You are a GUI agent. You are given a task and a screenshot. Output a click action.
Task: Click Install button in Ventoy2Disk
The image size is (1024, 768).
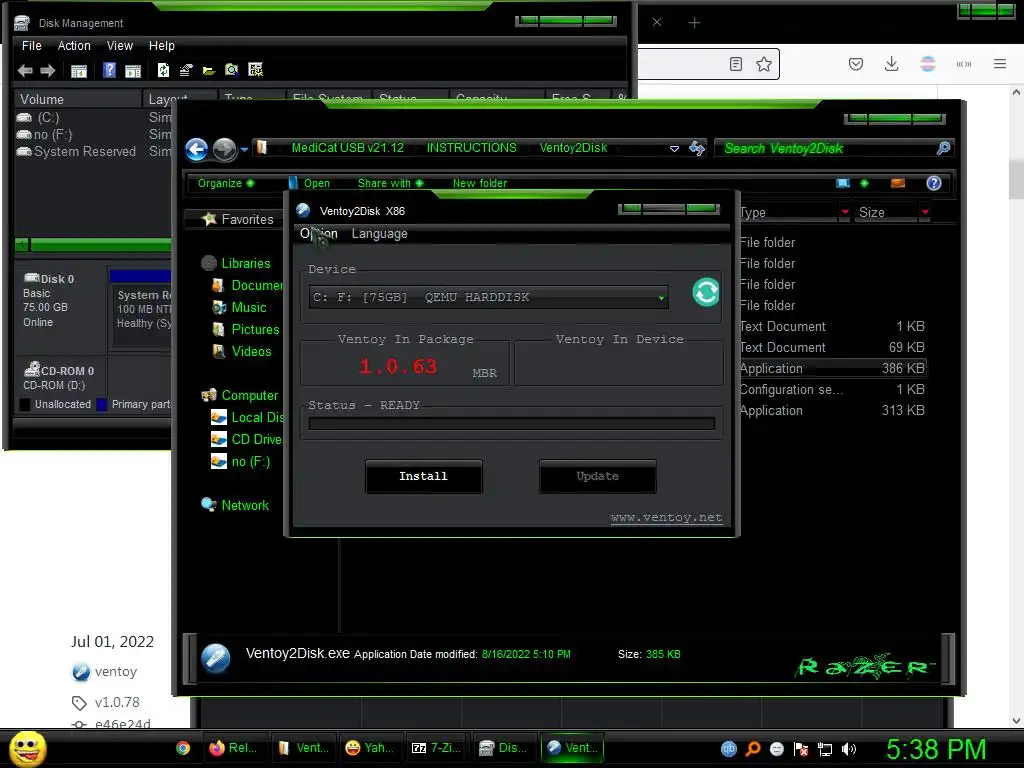pos(424,477)
